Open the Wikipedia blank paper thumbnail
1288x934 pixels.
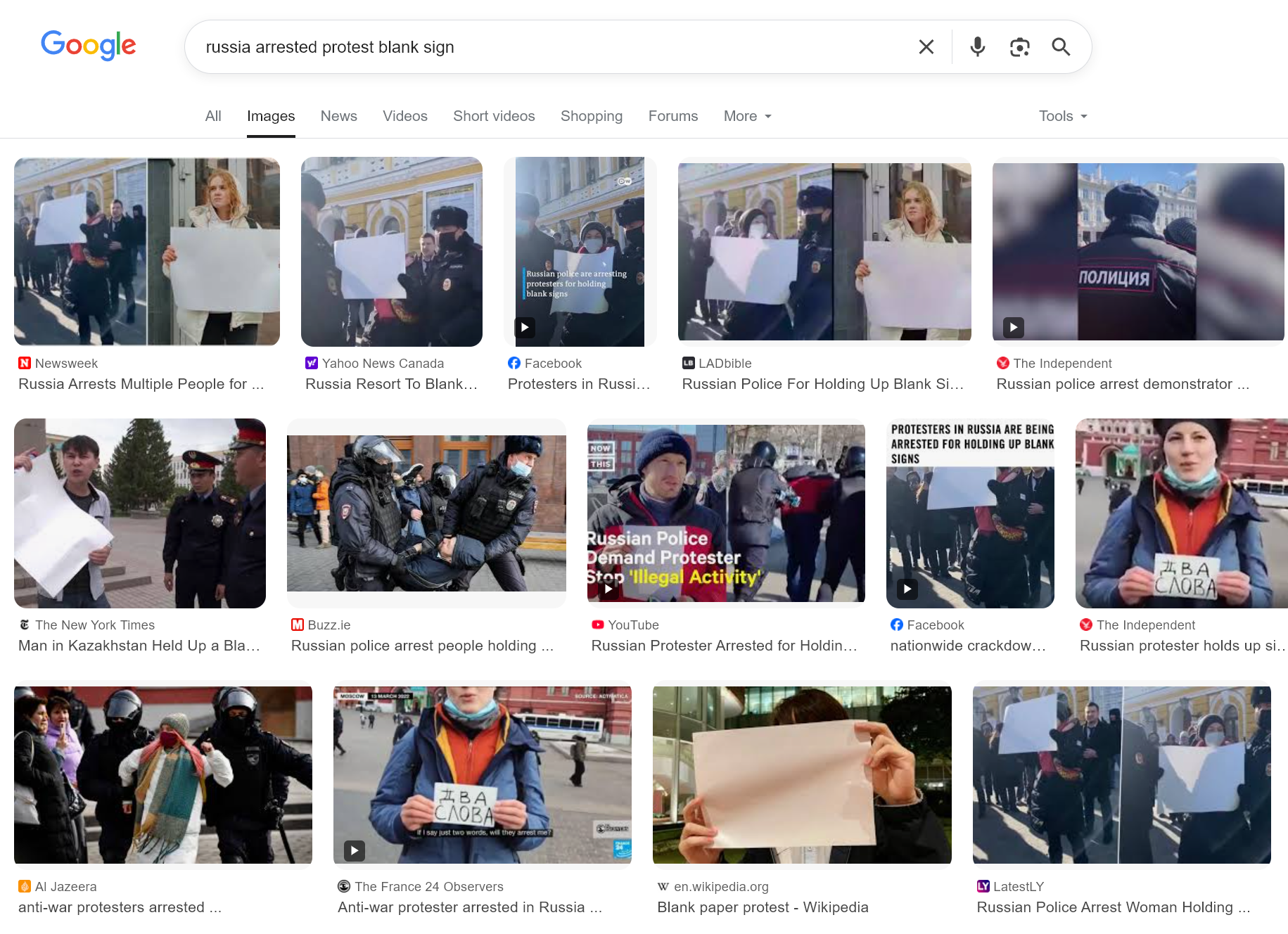[802, 775]
